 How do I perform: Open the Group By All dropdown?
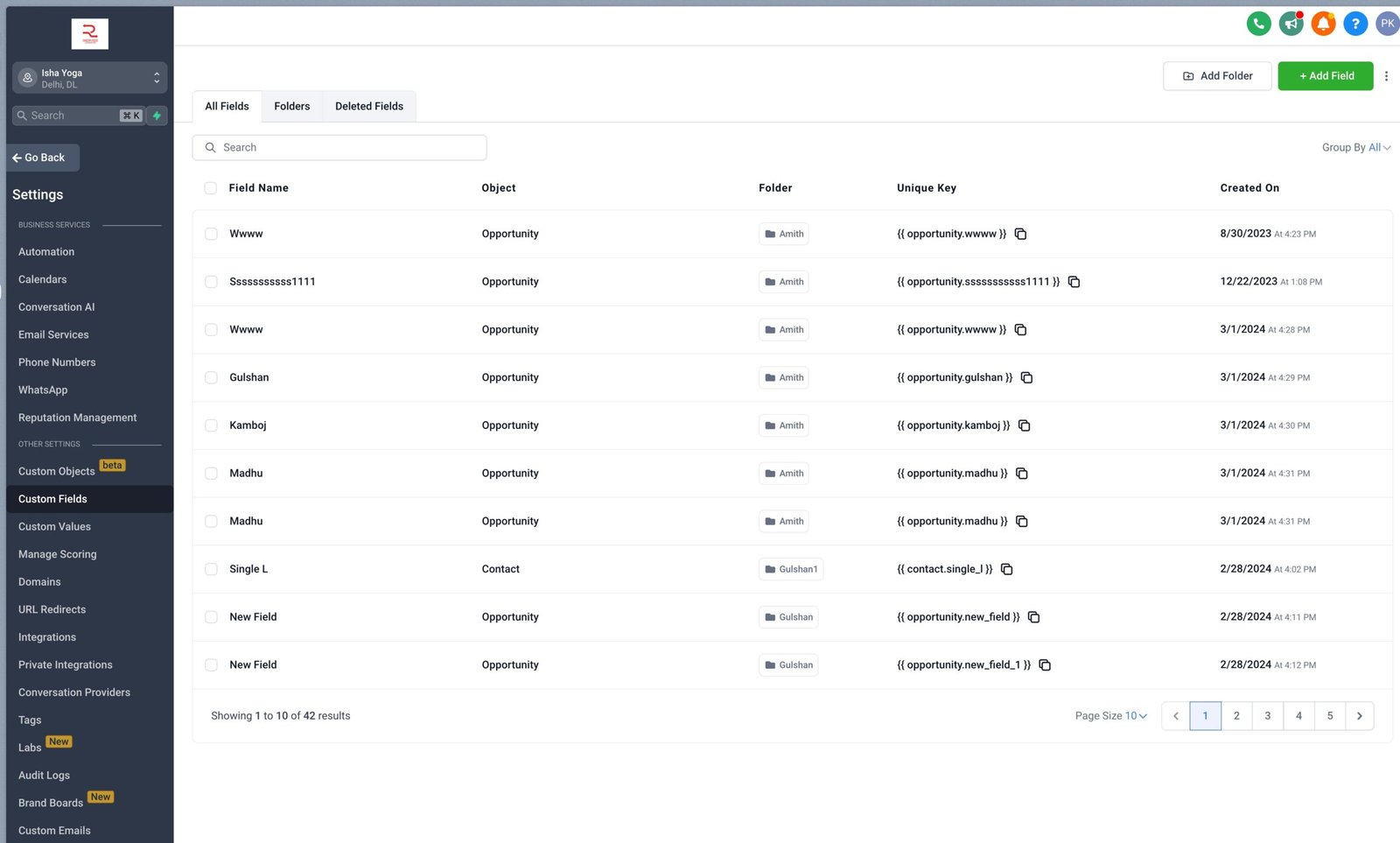[x=1355, y=147]
